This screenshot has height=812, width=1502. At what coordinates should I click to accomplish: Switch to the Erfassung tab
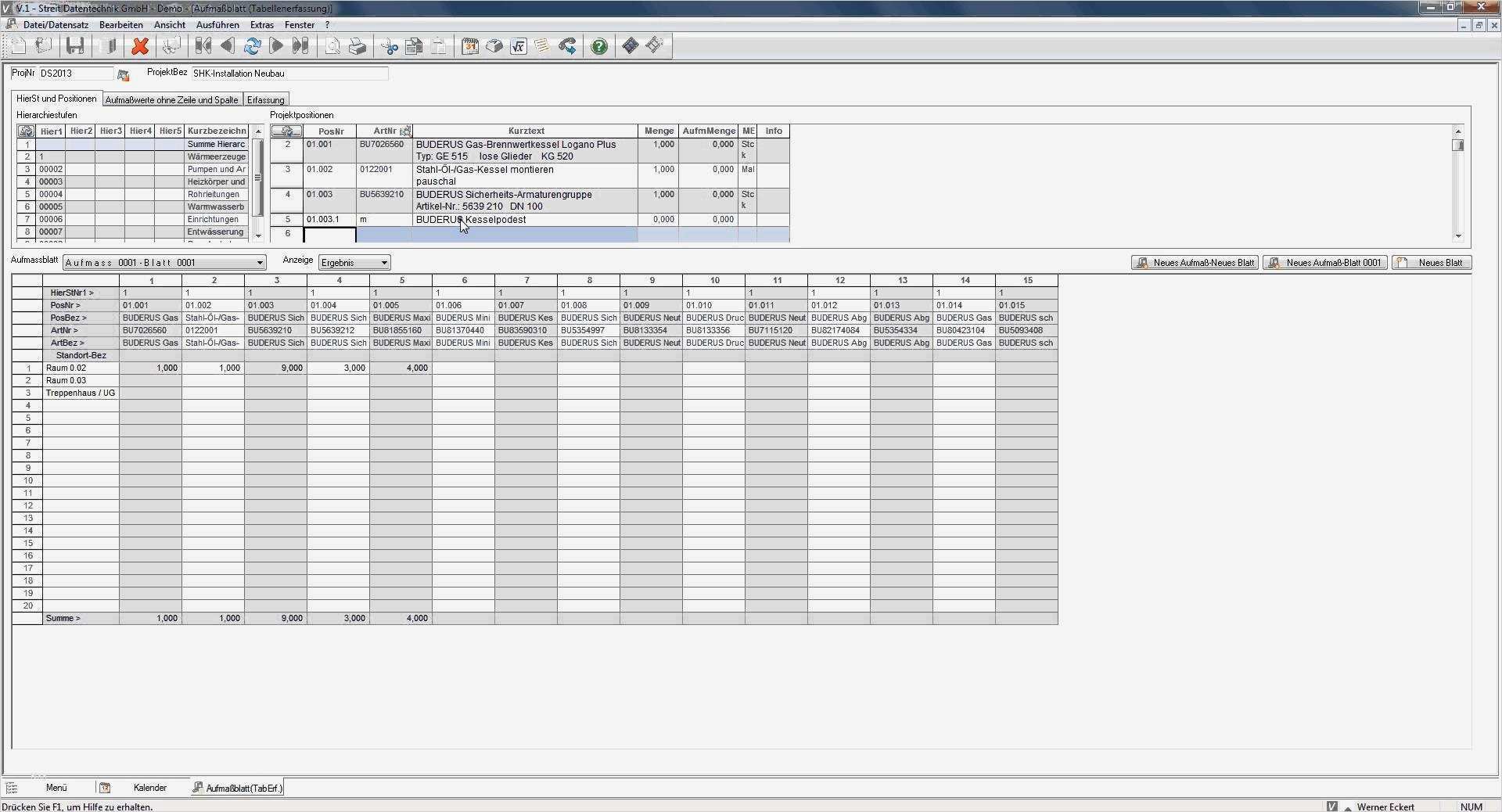[266, 100]
